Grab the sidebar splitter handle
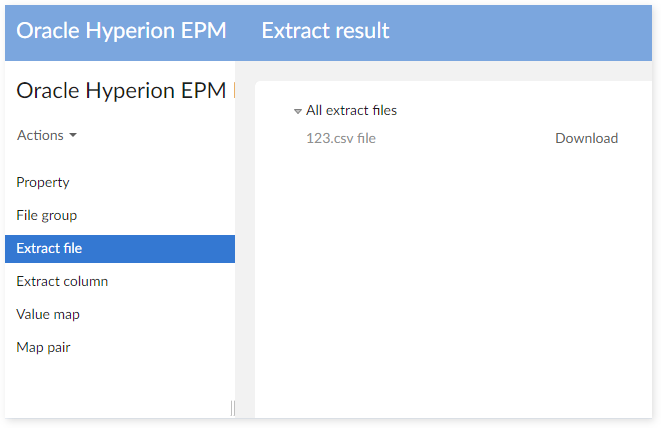This screenshot has height=428, width=661. tap(233, 407)
